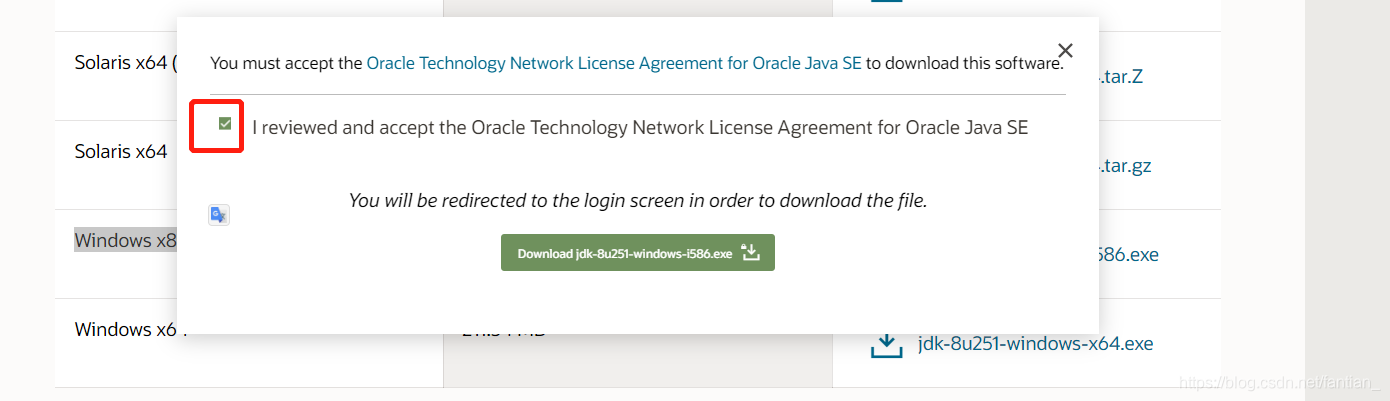1390x401 pixels.
Task: Close the license agreement dialog
Action: click(x=1065, y=50)
